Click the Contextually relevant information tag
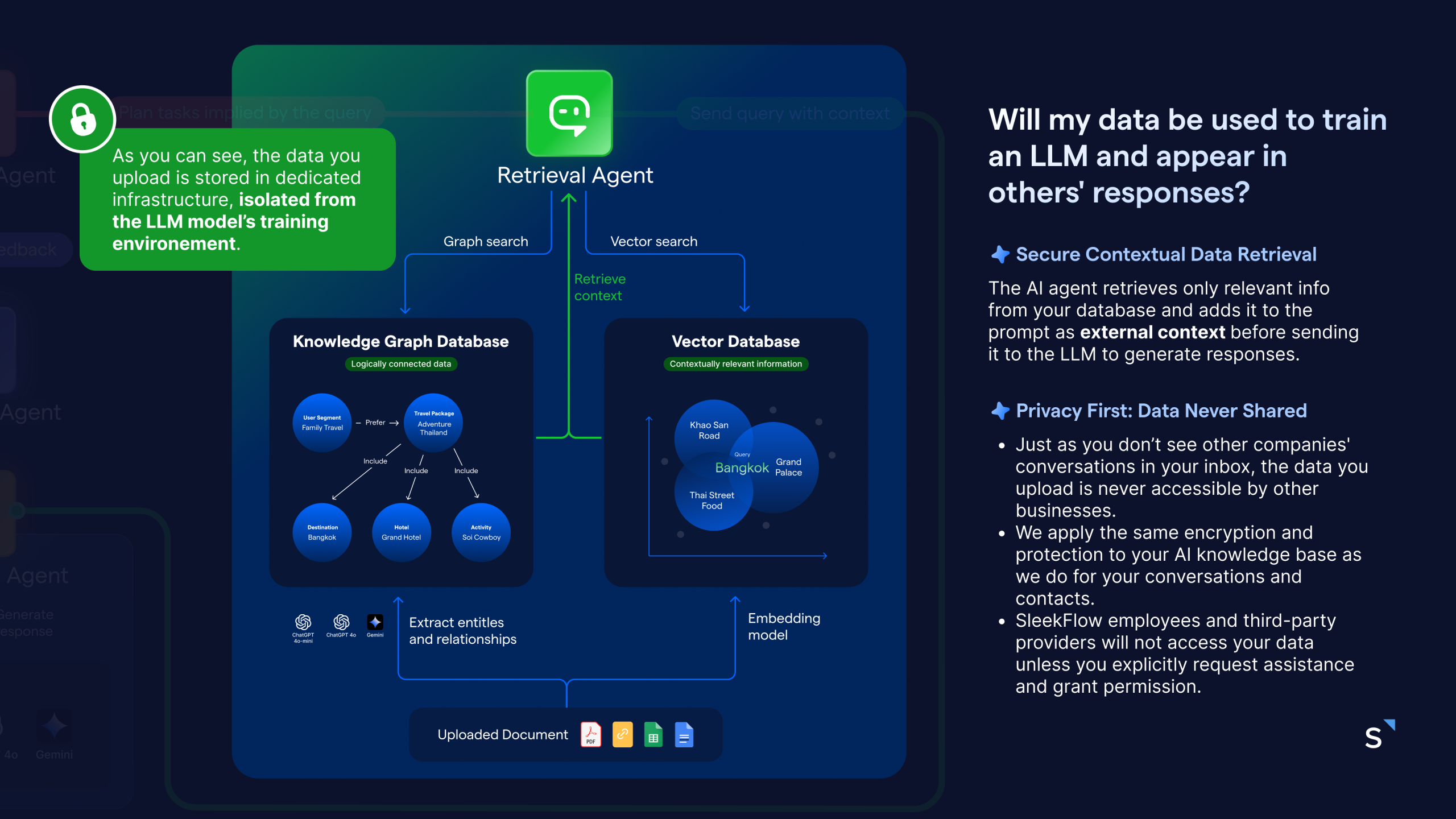This screenshot has height=819, width=1456. coord(736,364)
